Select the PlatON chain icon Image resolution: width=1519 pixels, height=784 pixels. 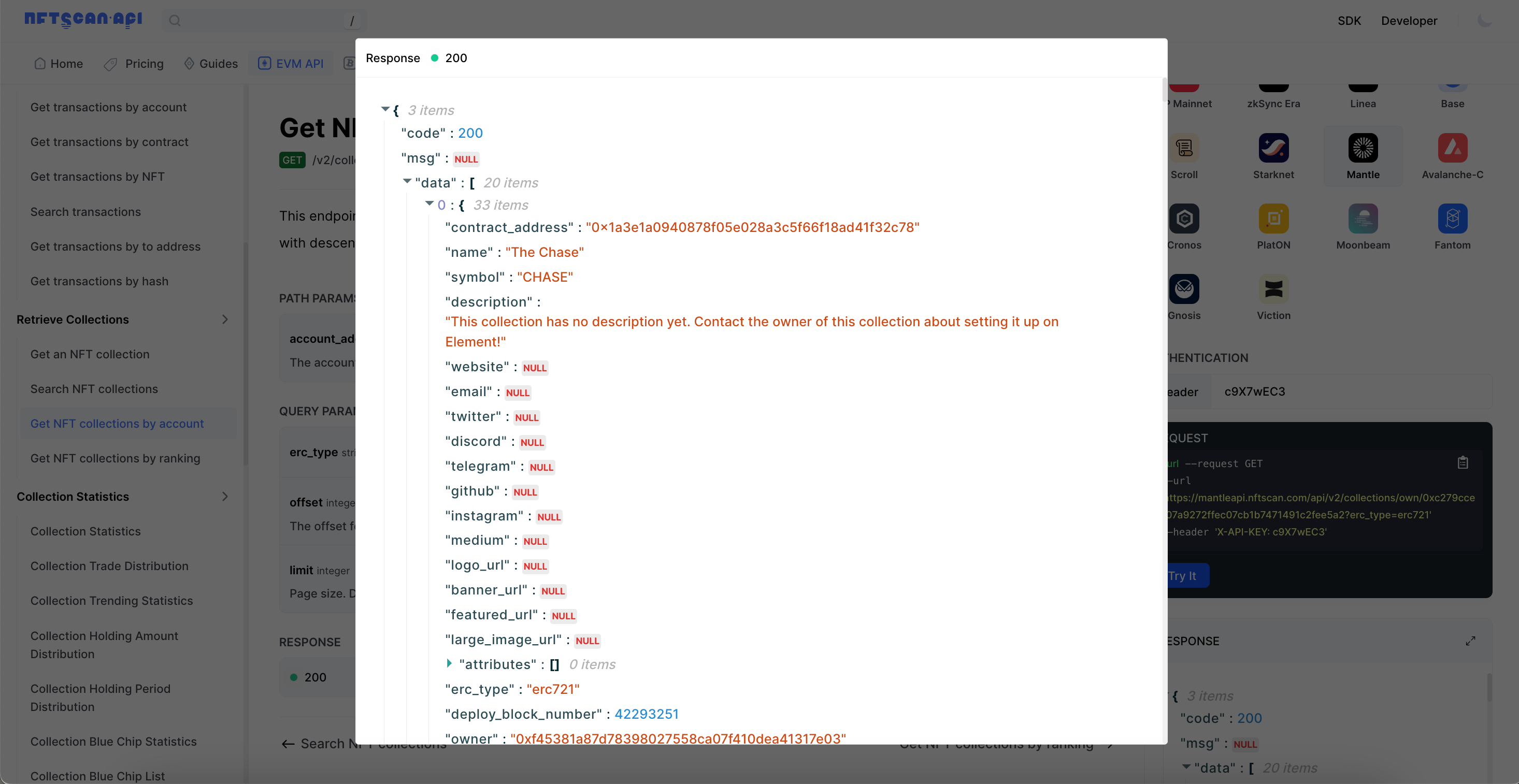[x=1273, y=218]
